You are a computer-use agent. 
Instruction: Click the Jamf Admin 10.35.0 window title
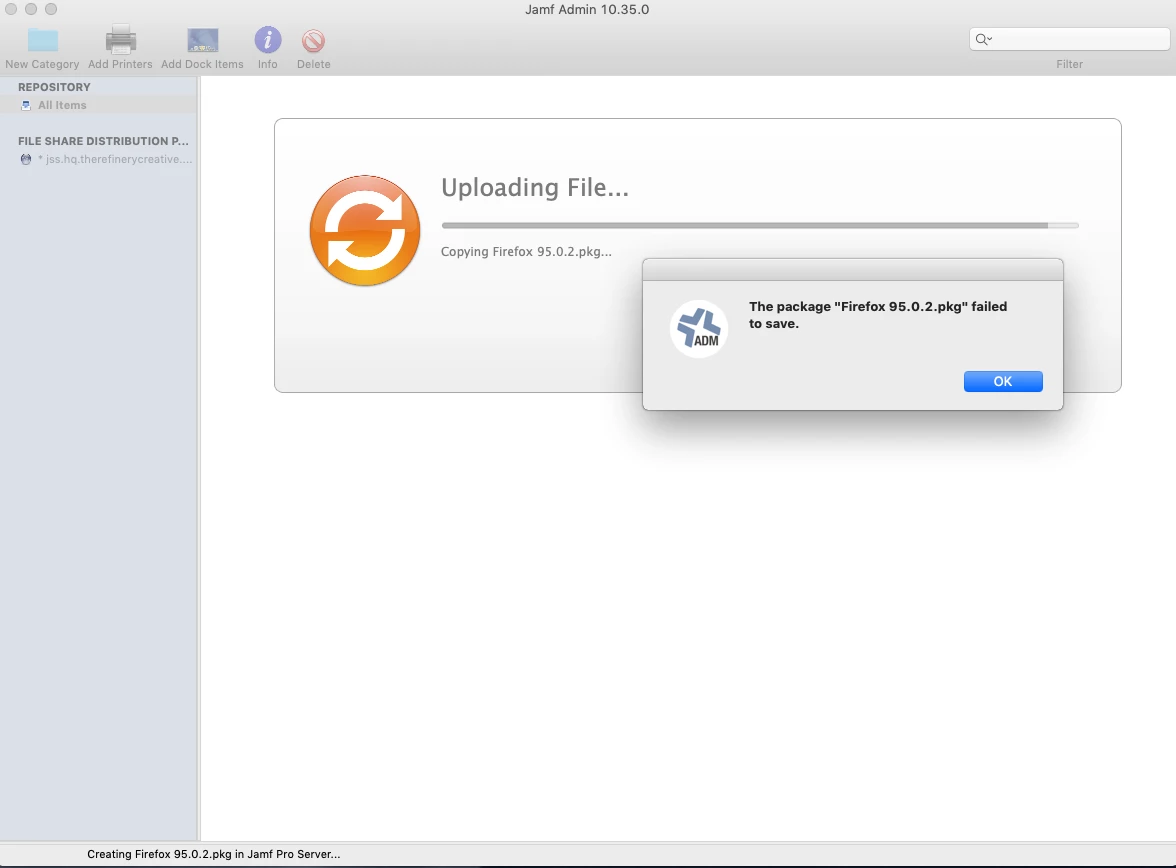point(587,10)
